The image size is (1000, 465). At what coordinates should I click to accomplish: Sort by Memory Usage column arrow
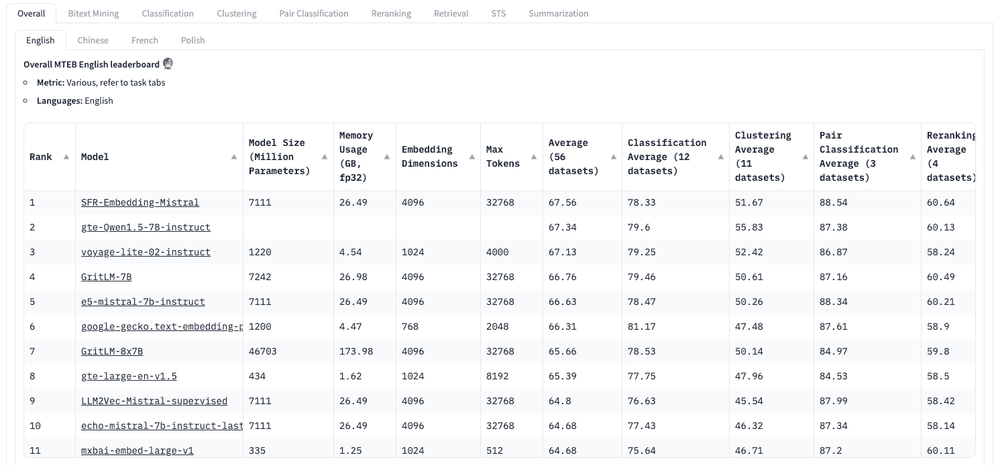387,157
